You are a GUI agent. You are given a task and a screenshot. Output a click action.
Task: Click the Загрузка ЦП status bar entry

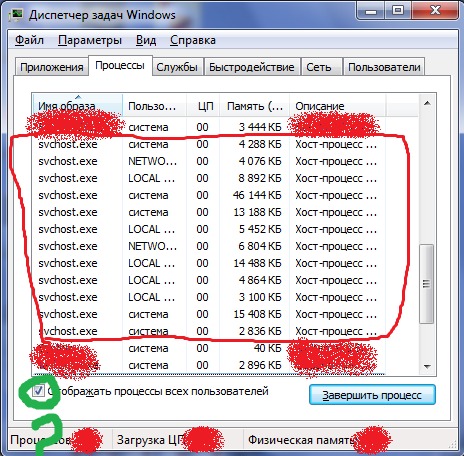click(177, 440)
